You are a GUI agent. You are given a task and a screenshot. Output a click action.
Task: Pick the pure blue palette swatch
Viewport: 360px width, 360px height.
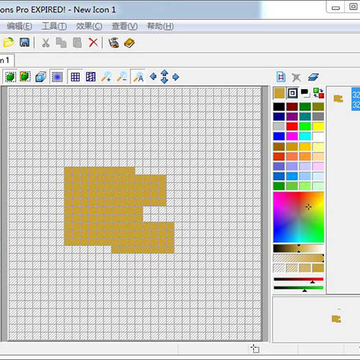click(279, 136)
